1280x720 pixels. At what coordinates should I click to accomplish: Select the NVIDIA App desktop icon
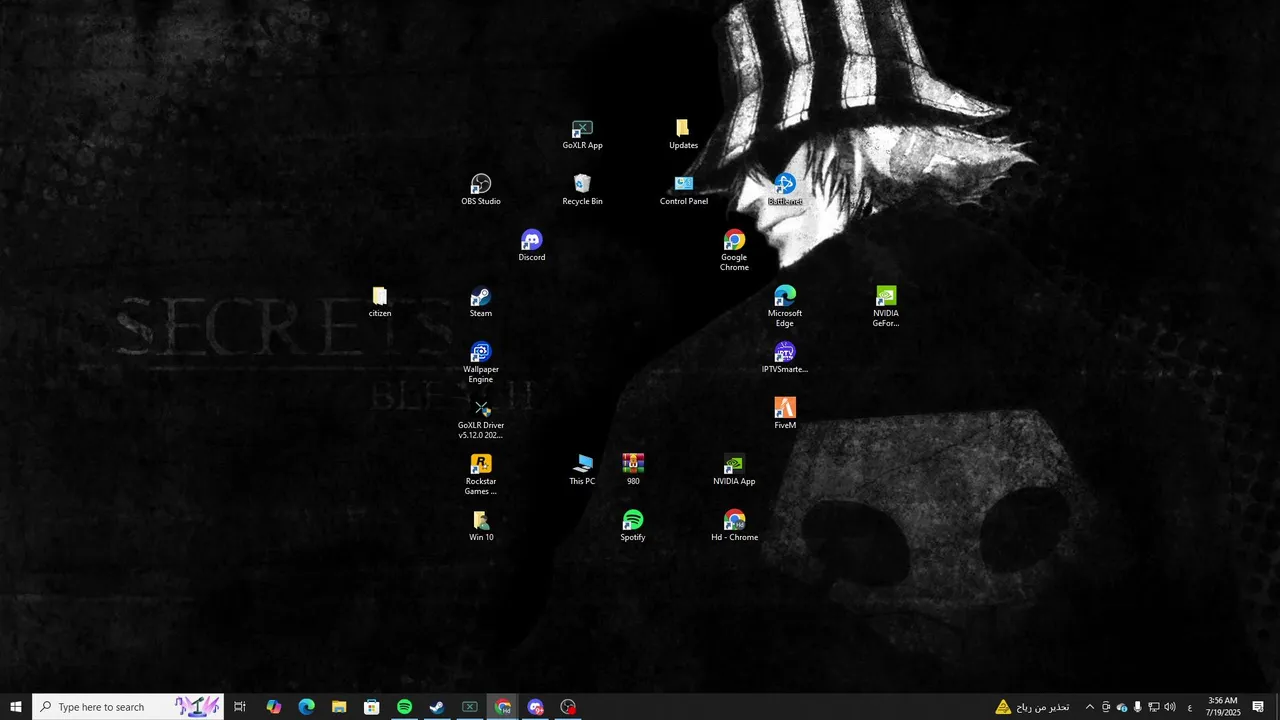[734, 471]
